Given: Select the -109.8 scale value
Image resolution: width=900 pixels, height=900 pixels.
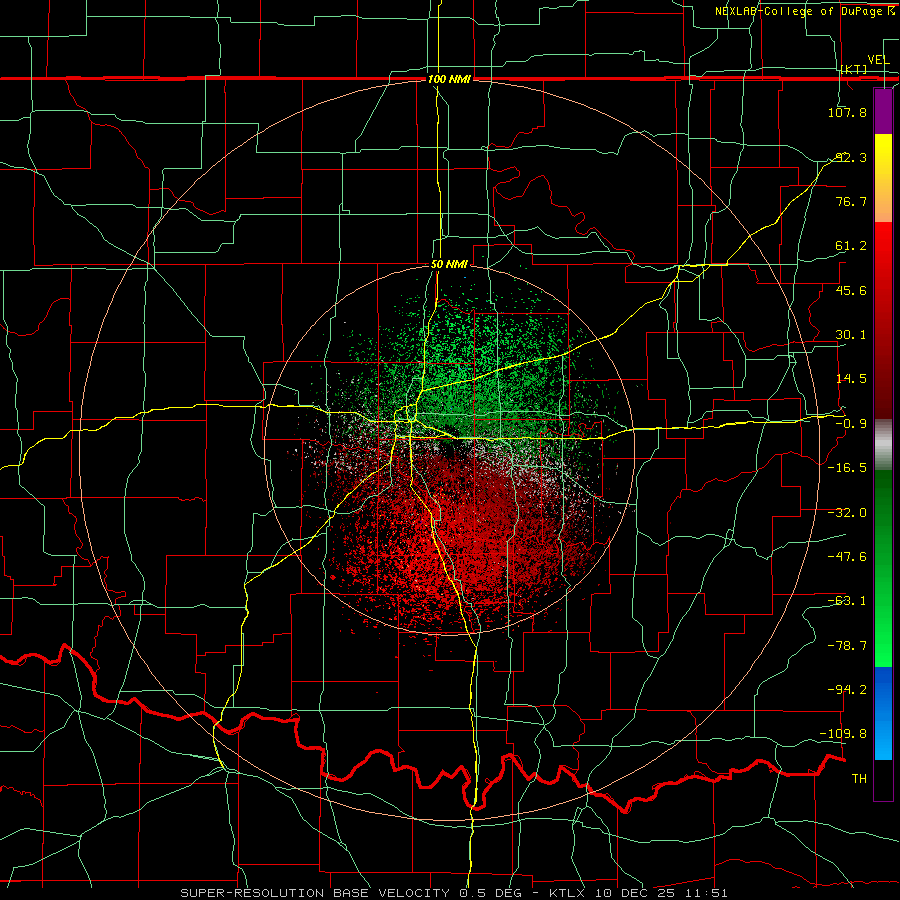Looking at the screenshot, I should coord(844,734).
